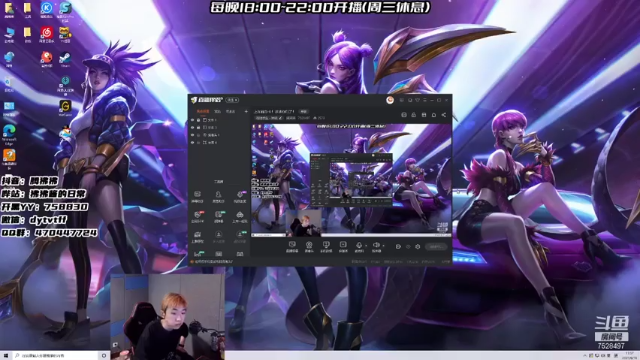
Task: Add a new scene with plus icon
Action: click(246, 111)
